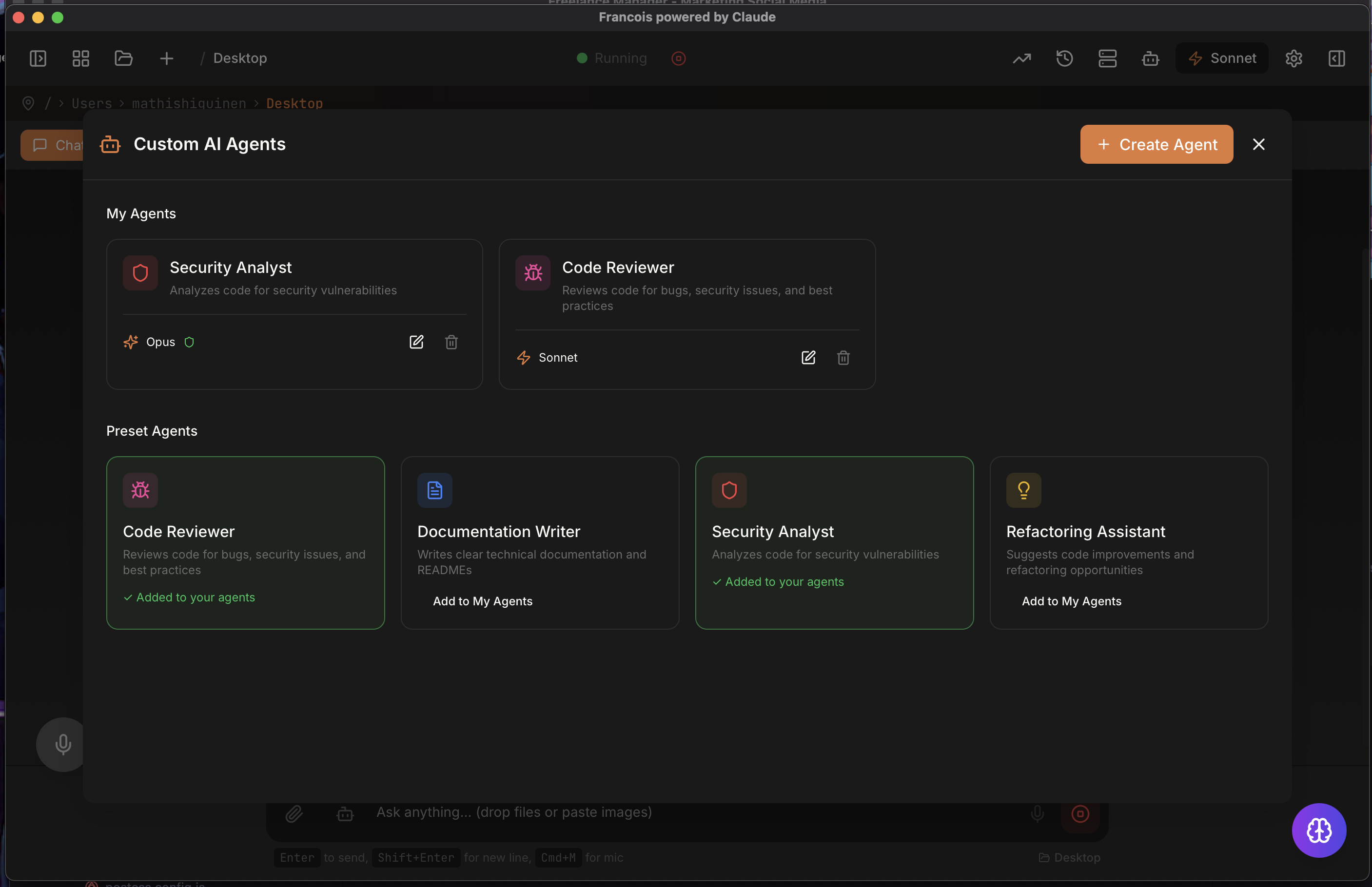Open the grid layout view
Image resolution: width=1372 pixels, height=887 pixels.
80,58
